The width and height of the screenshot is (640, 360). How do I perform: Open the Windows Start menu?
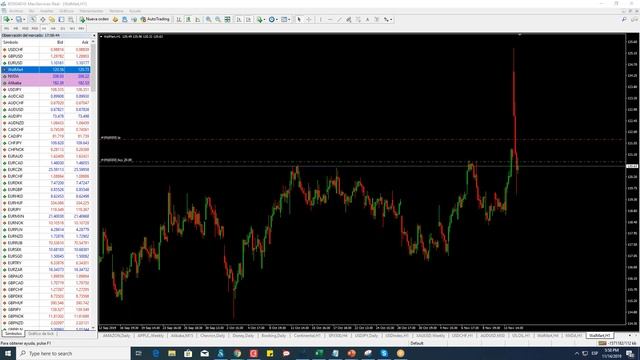pos(8,353)
